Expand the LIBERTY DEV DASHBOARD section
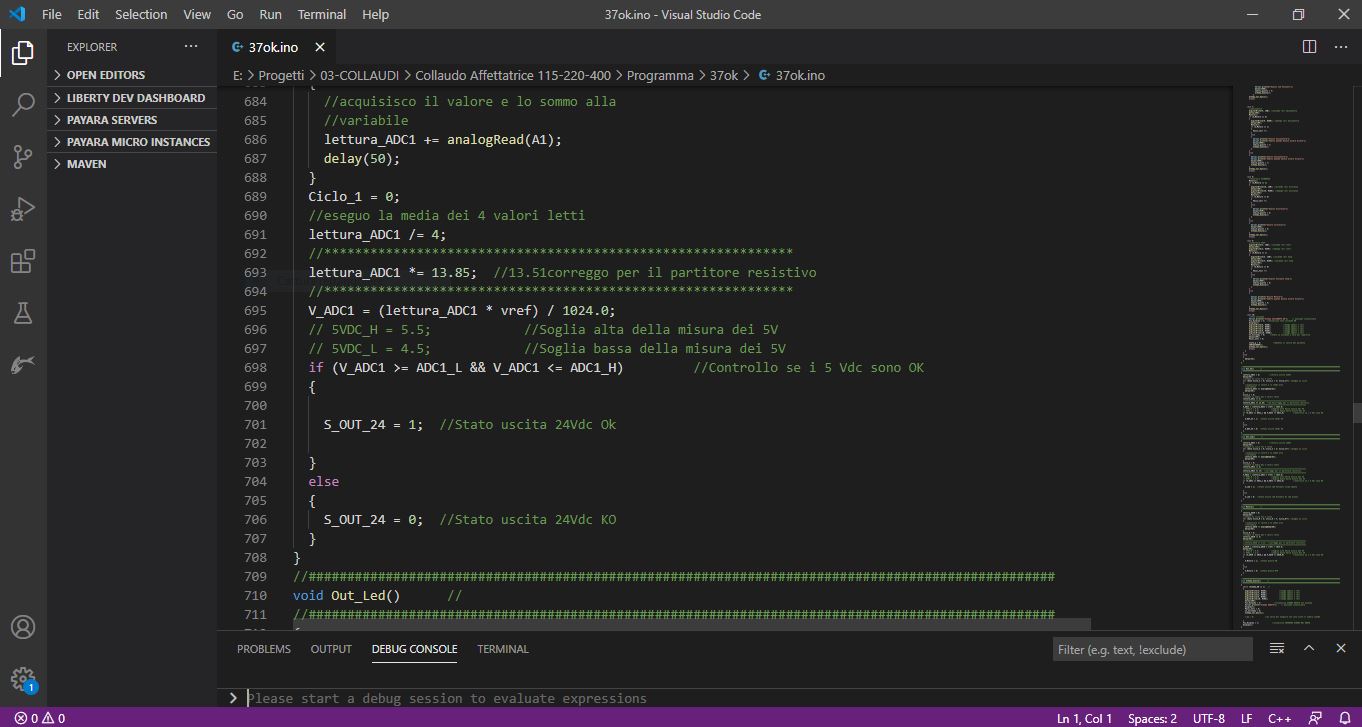 (x=135, y=98)
